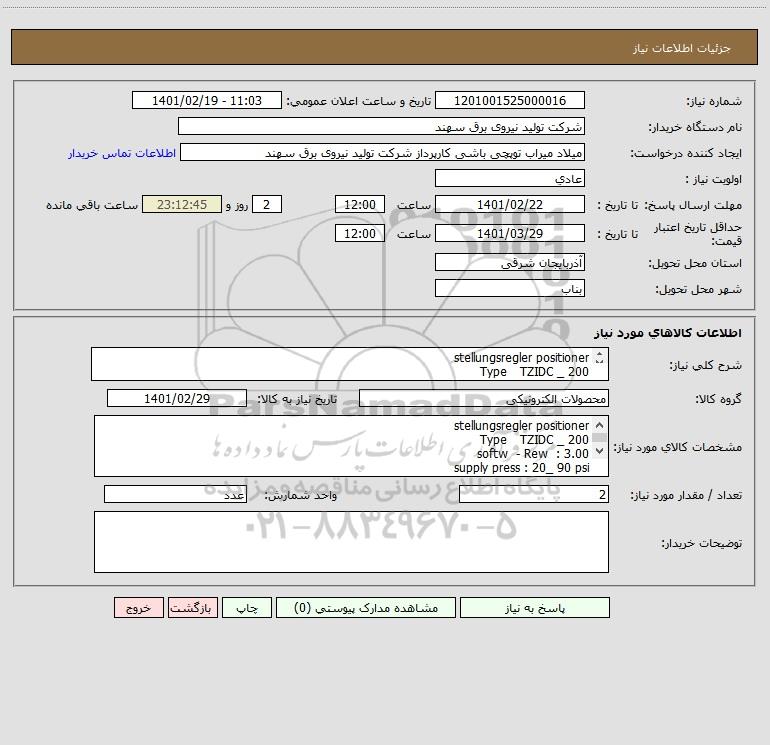Image resolution: width=770 pixels, height=745 pixels.
Task: Click the label واحد شمارش
Action: click(301, 495)
